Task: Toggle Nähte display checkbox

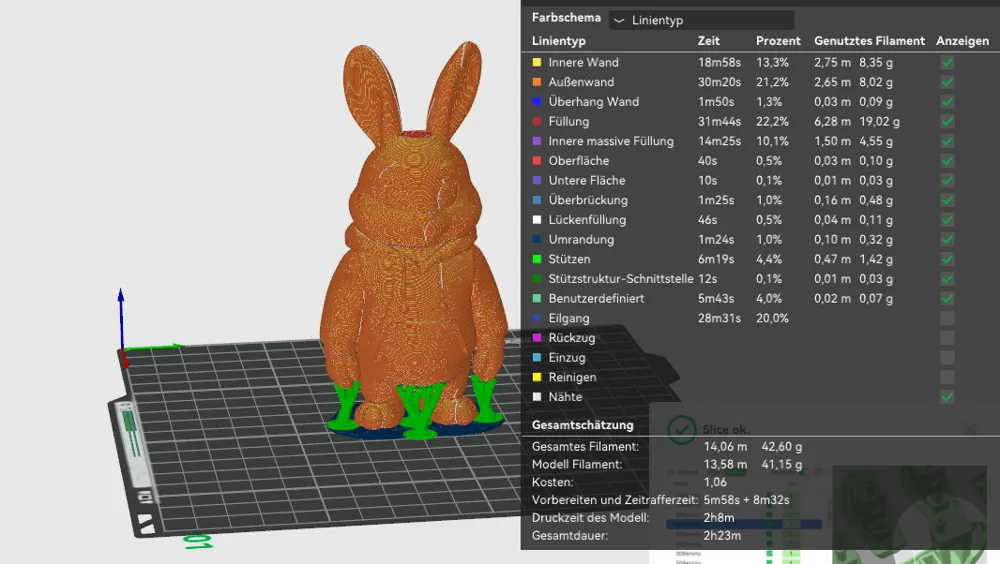Action: [947, 397]
